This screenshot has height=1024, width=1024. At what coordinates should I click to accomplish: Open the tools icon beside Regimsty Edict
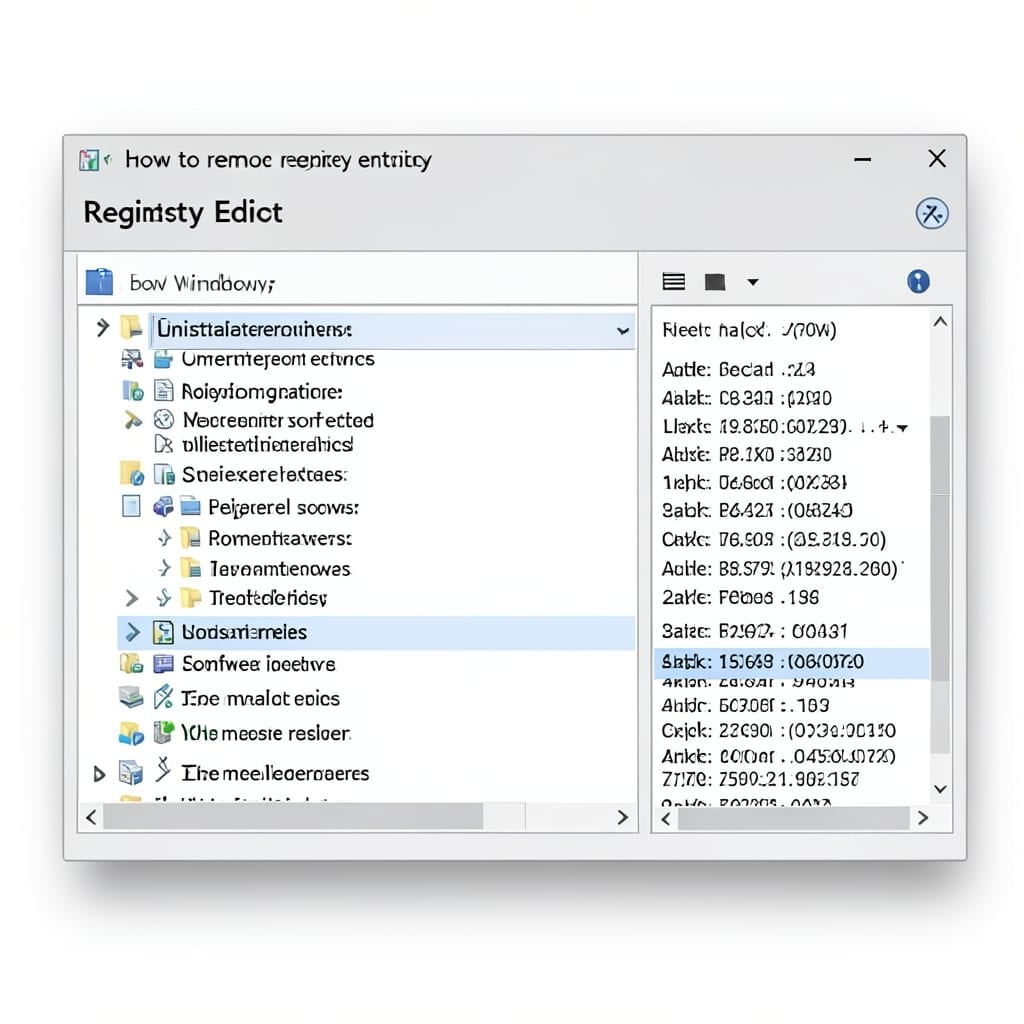(x=932, y=214)
